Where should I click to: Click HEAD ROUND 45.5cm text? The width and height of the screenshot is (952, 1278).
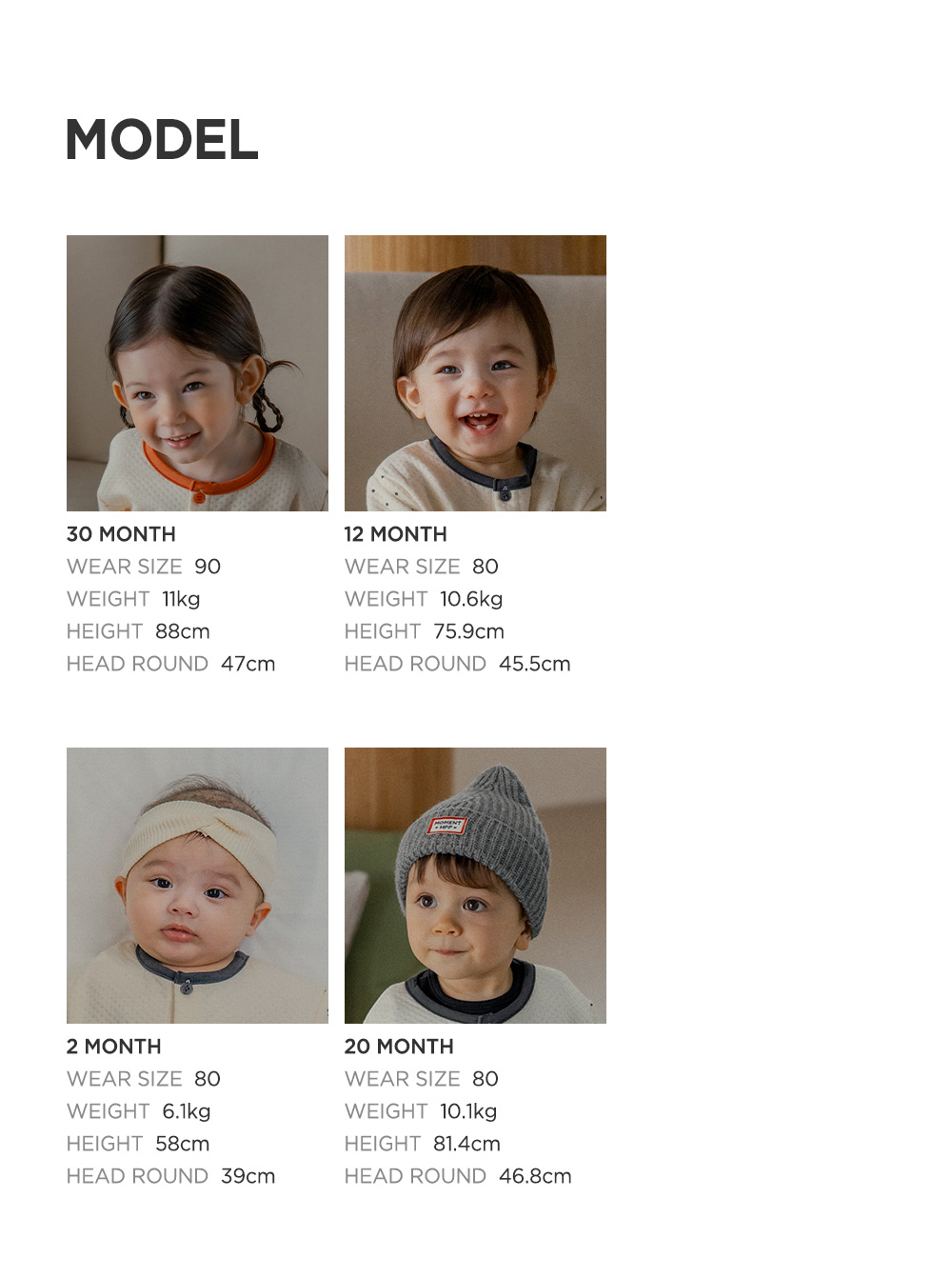[x=458, y=664]
